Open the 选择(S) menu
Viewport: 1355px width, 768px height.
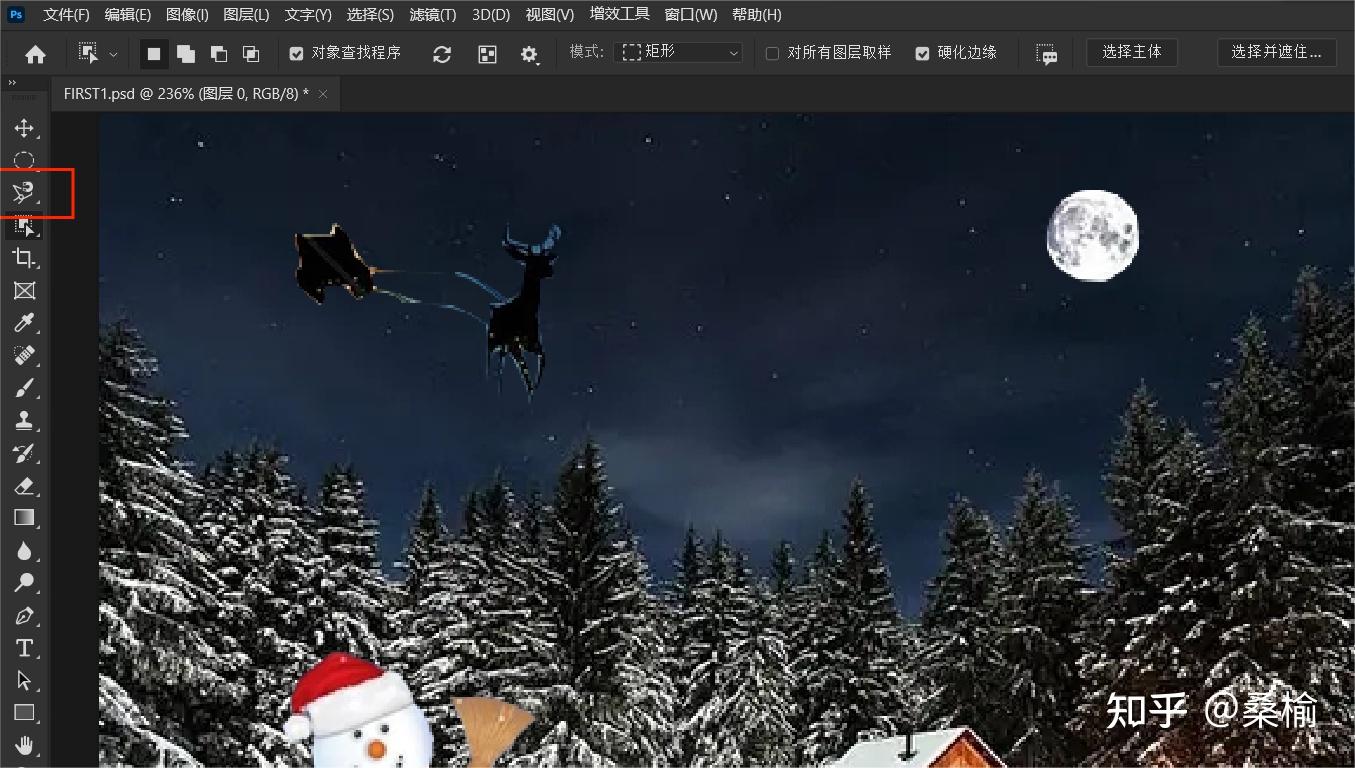(x=370, y=15)
